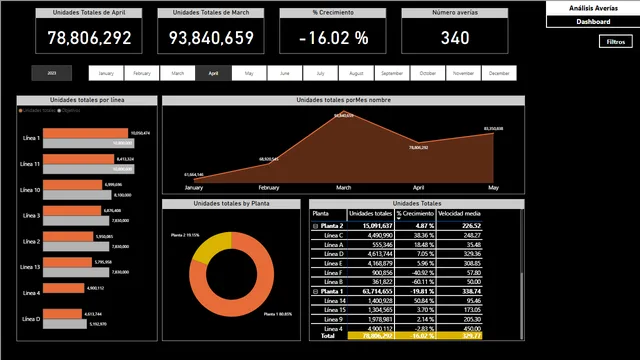Collapse the Planta 1 row
Image resolution: width=640 pixels, height=360 pixels.
(x=315, y=291)
